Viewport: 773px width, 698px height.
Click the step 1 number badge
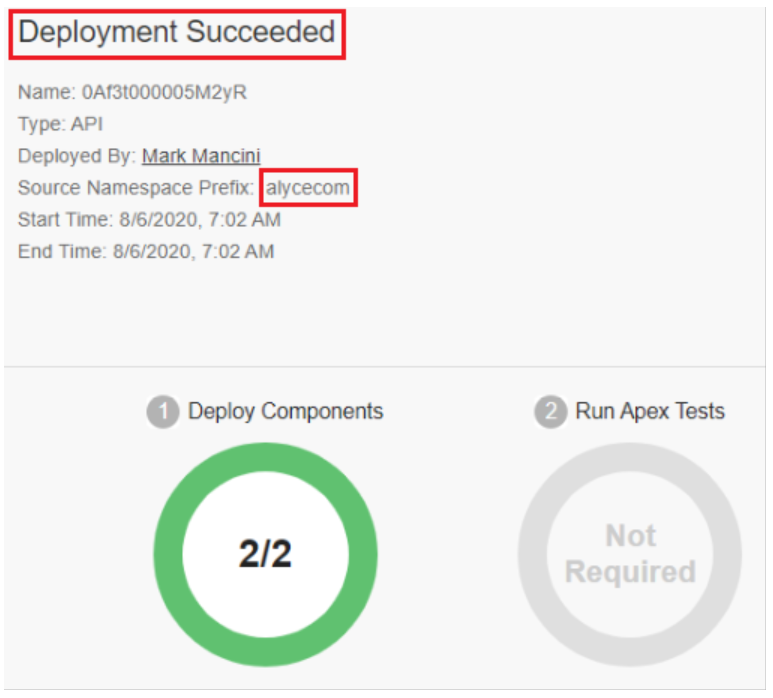point(164,412)
